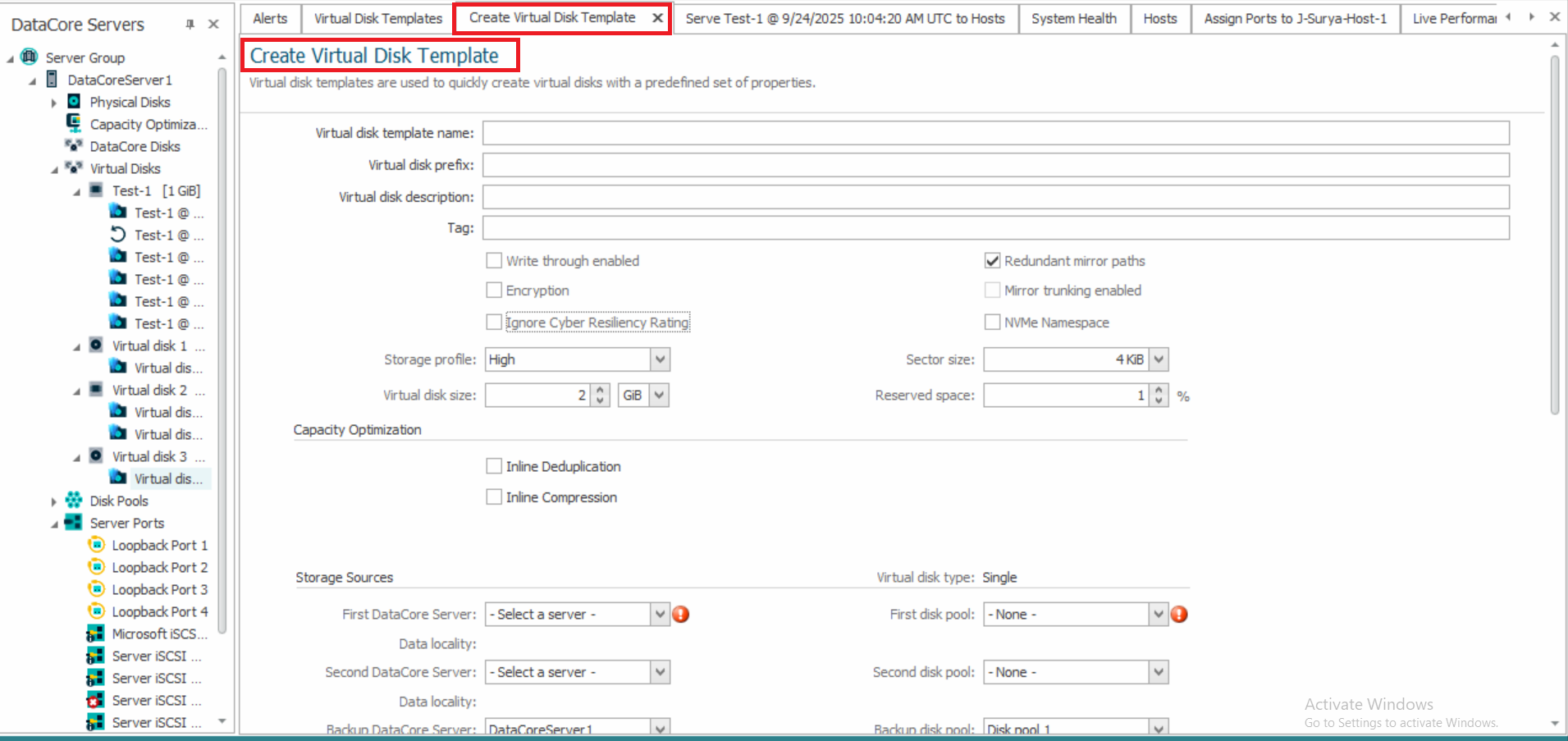Viewport: 1568px width, 741px height.
Task: Uncheck Redundant mirror paths
Action: click(x=992, y=261)
